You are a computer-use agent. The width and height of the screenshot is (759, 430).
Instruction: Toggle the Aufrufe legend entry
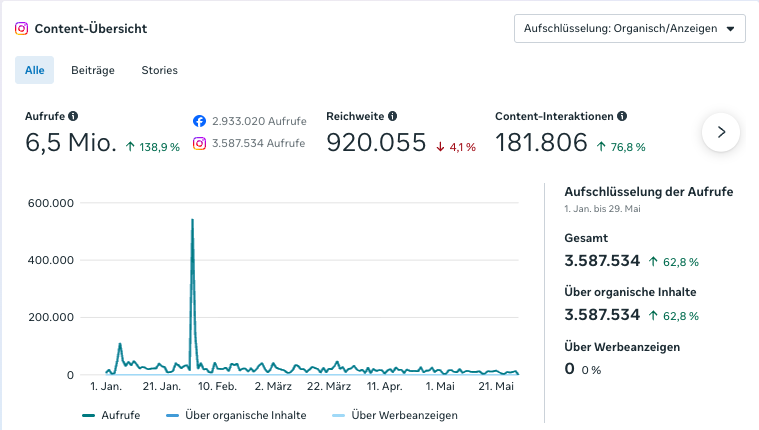(x=111, y=415)
